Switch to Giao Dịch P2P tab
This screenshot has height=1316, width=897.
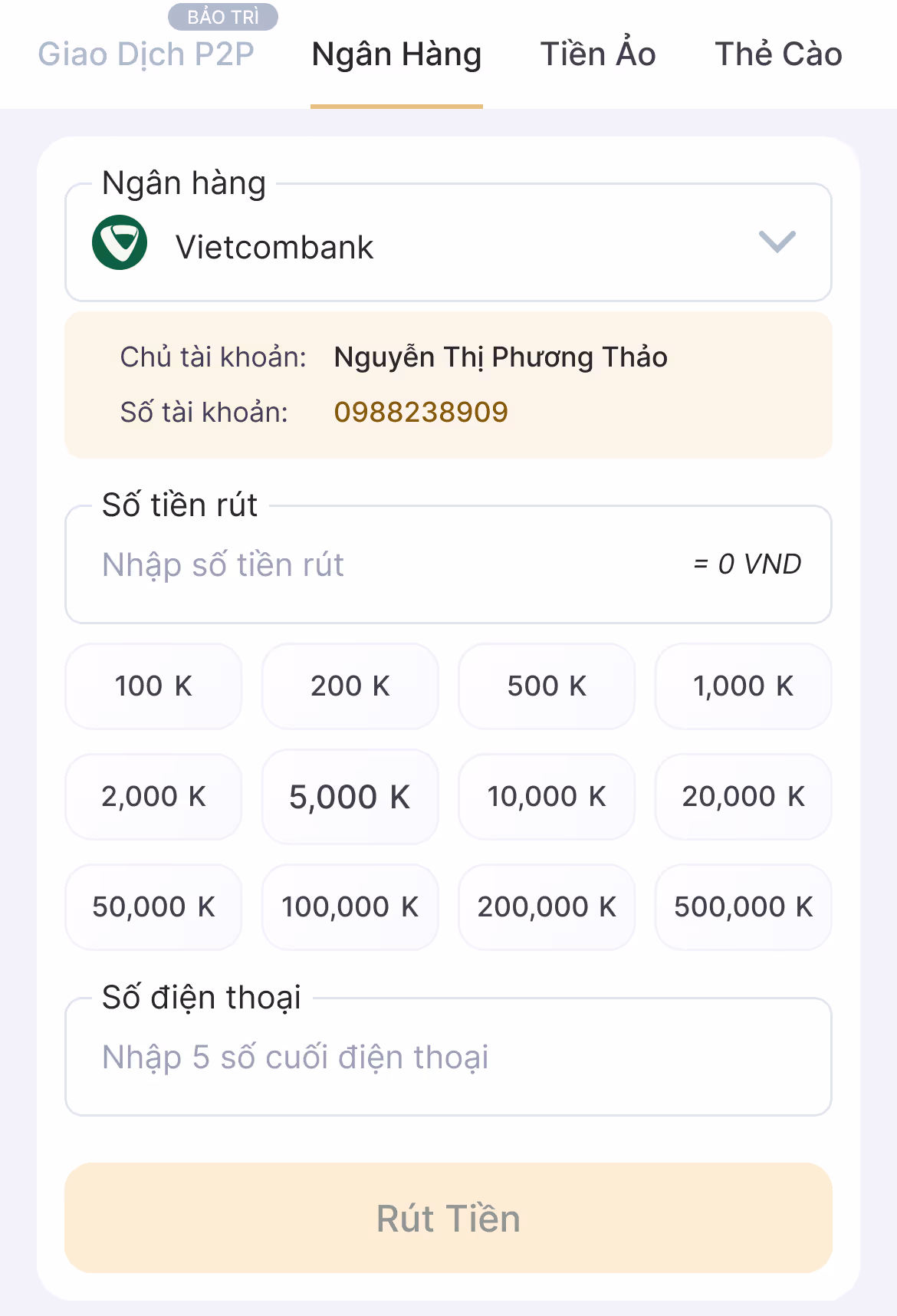click(146, 54)
